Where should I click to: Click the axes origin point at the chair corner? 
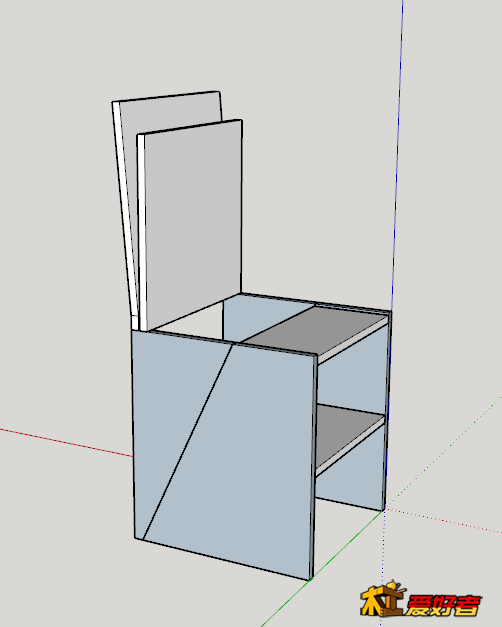click(x=384, y=510)
